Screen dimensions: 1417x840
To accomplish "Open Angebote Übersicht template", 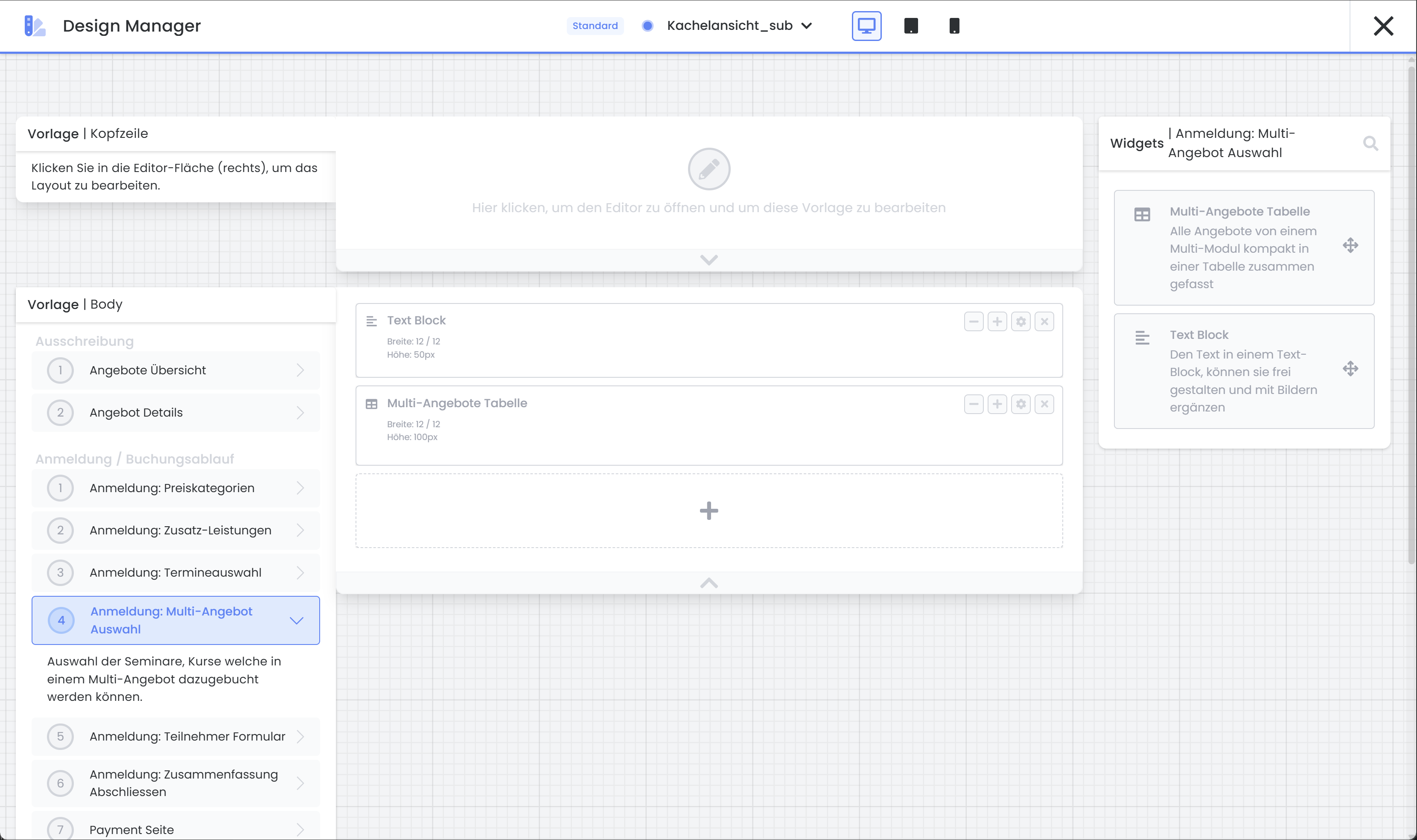I will tap(175, 370).
